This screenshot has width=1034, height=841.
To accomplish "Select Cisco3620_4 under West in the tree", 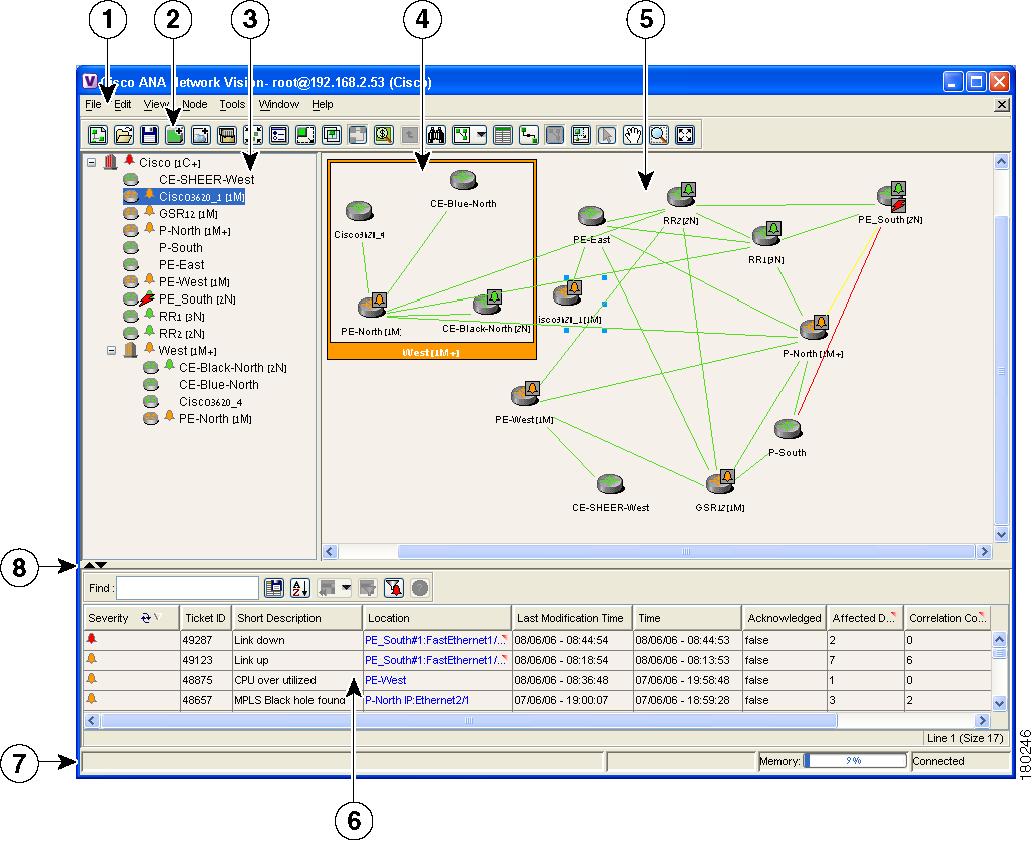I will click(x=210, y=402).
